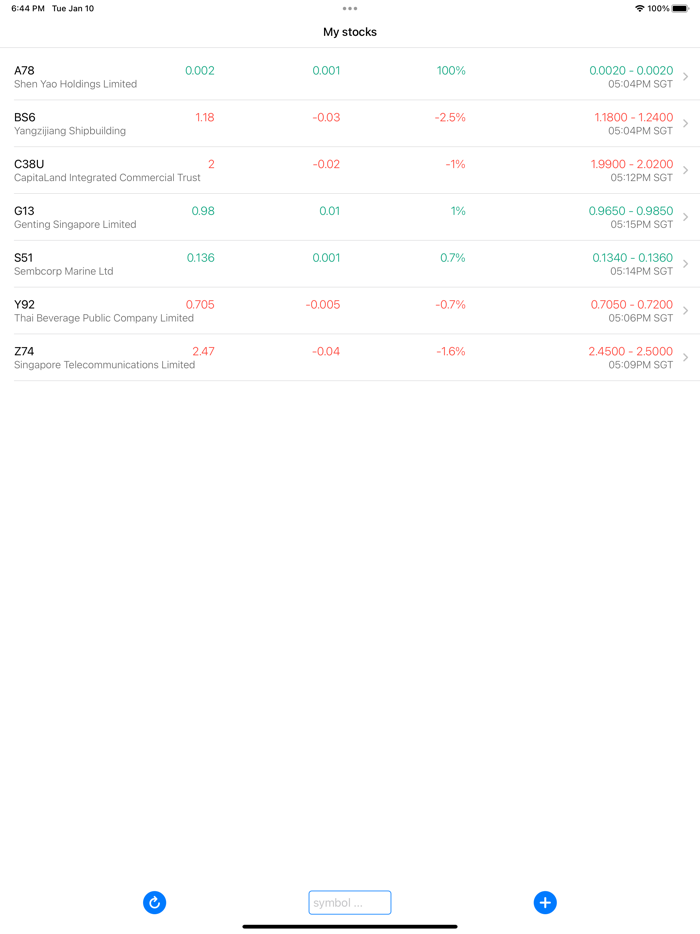Tap the multitasking dots at top center
Image resolution: width=700 pixels, height=934 pixels.
[349, 8]
